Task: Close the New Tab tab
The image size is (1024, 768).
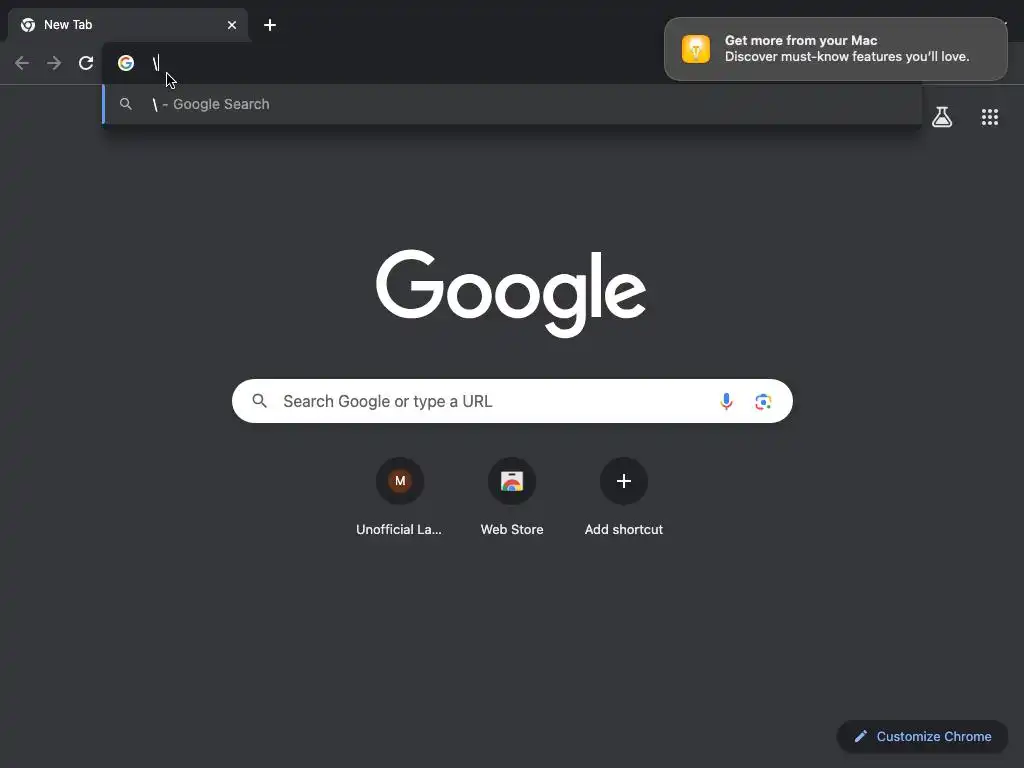Action: (x=232, y=25)
